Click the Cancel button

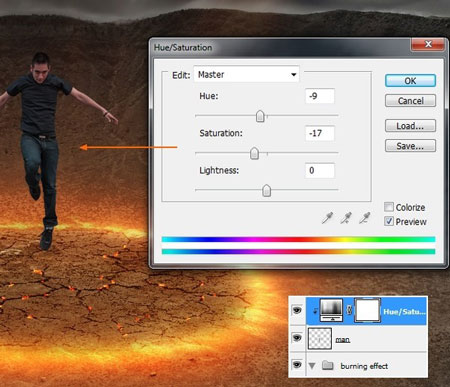pyautogui.click(x=410, y=101)
